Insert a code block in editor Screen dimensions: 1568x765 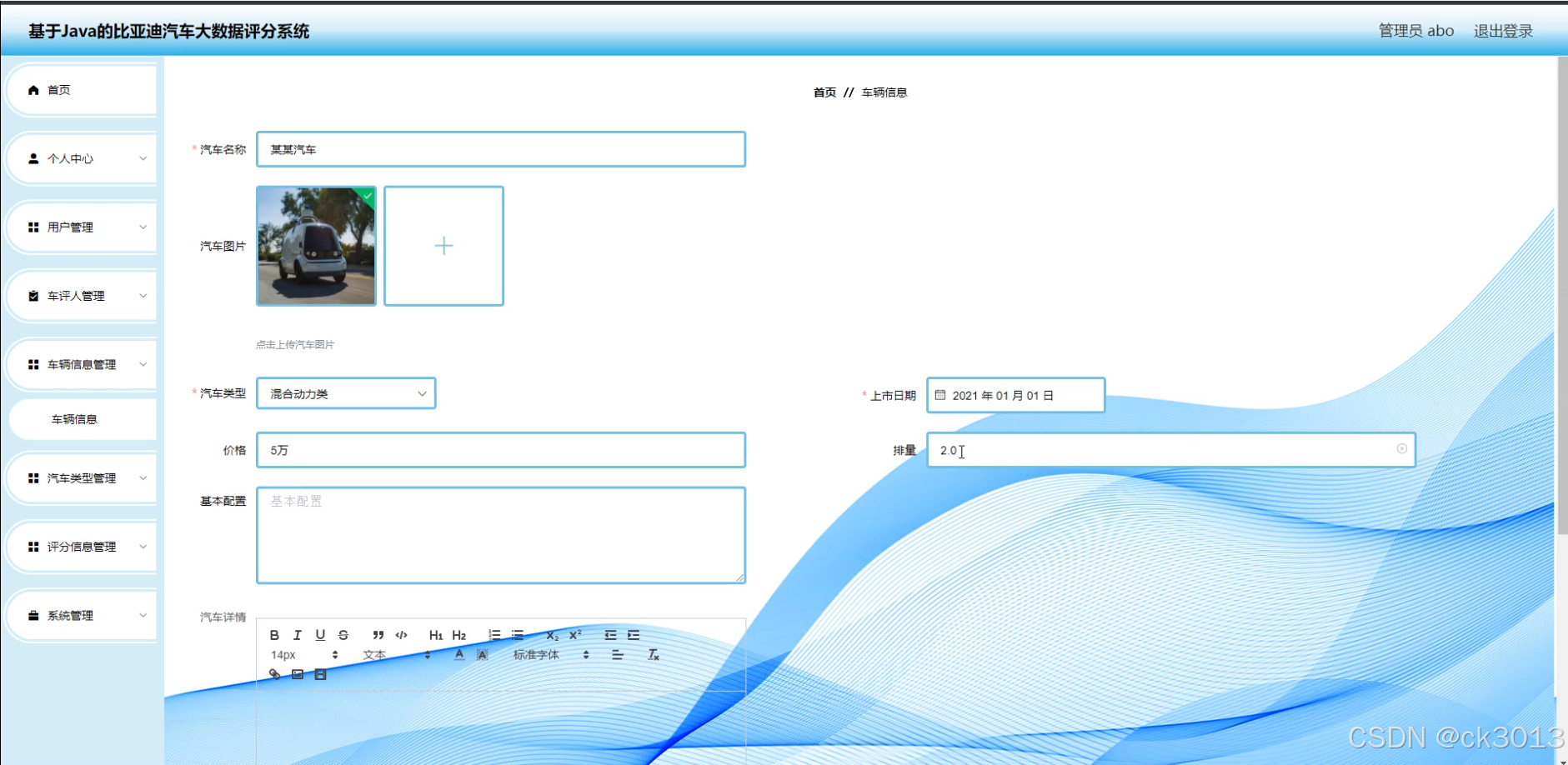click(x=402, y=635)
